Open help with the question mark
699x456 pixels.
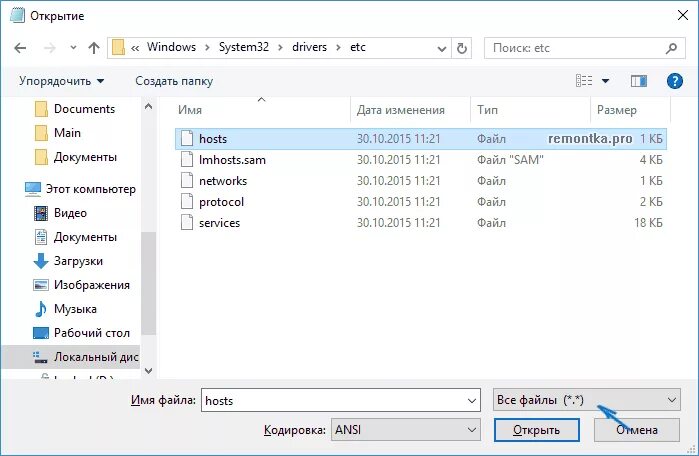point(674,81)
